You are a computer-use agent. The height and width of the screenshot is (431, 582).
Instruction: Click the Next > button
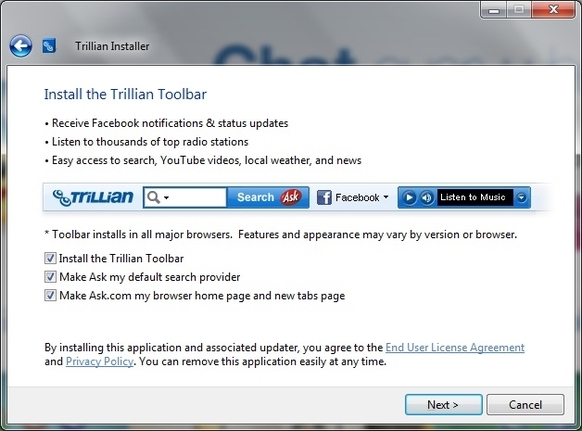pos(444,405)
